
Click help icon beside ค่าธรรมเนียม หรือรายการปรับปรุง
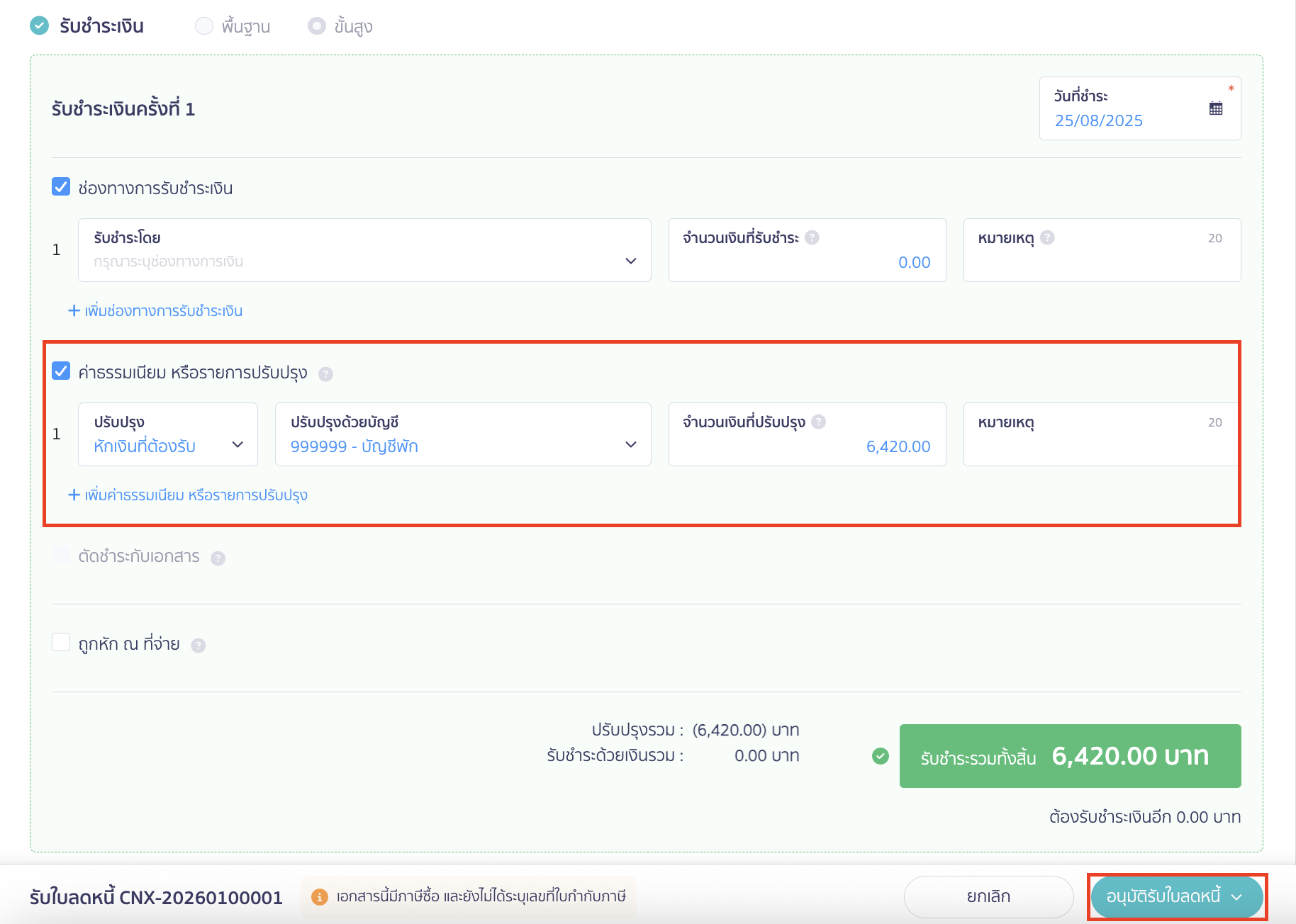pyautogui.click(x=325, y=374)
